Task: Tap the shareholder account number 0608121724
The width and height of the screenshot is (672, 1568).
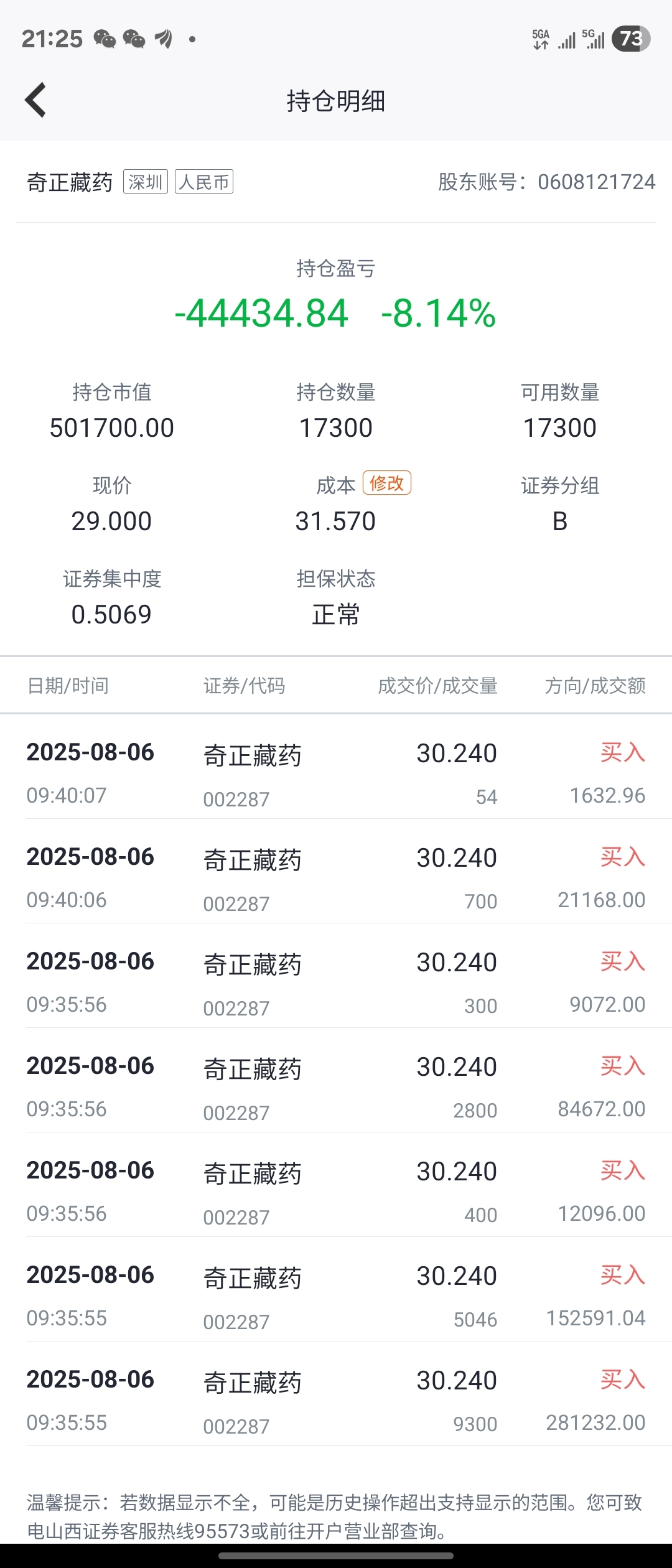Action: (596, 182)
